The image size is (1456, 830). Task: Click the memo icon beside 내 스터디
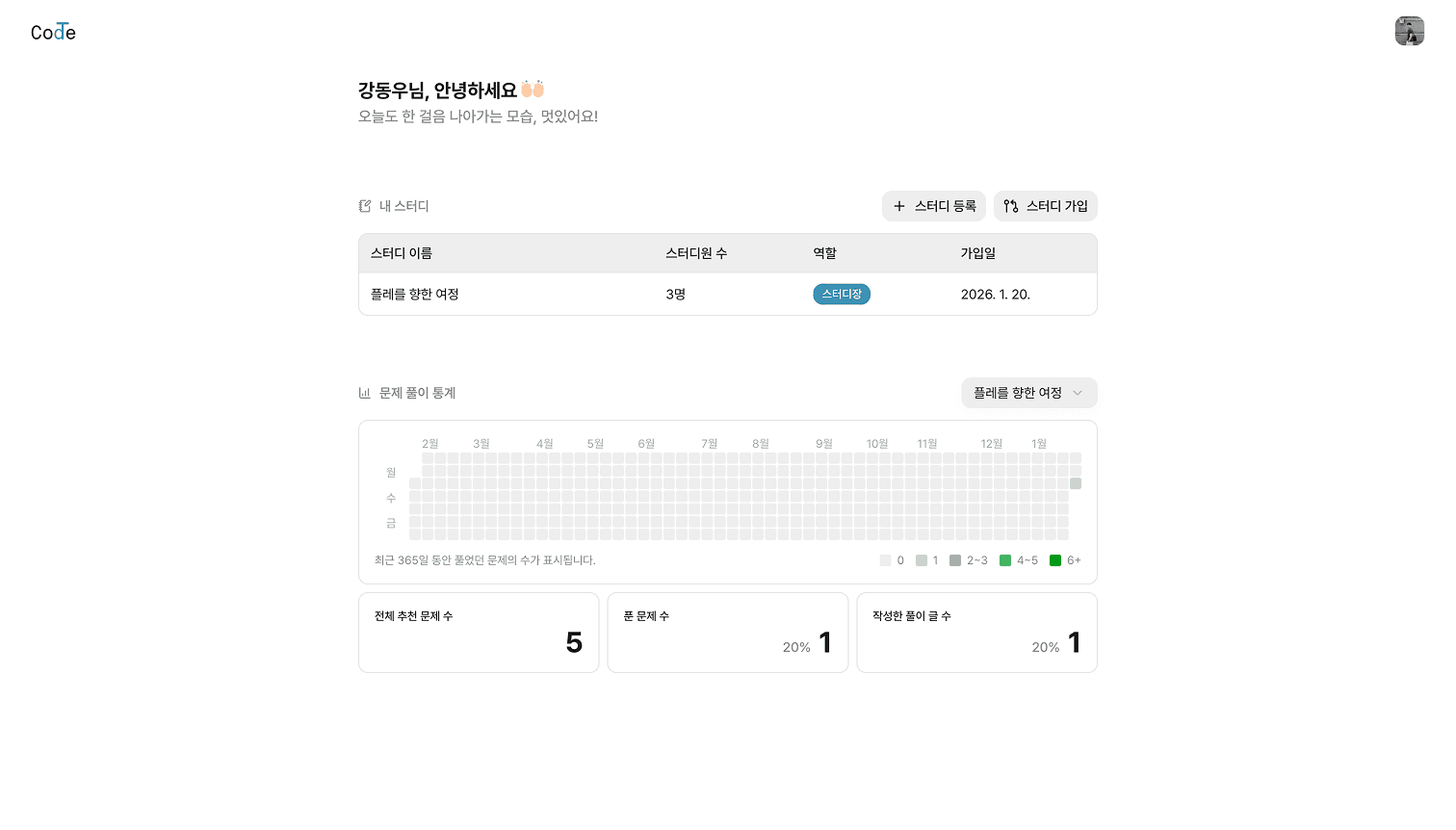pos(364,205)
